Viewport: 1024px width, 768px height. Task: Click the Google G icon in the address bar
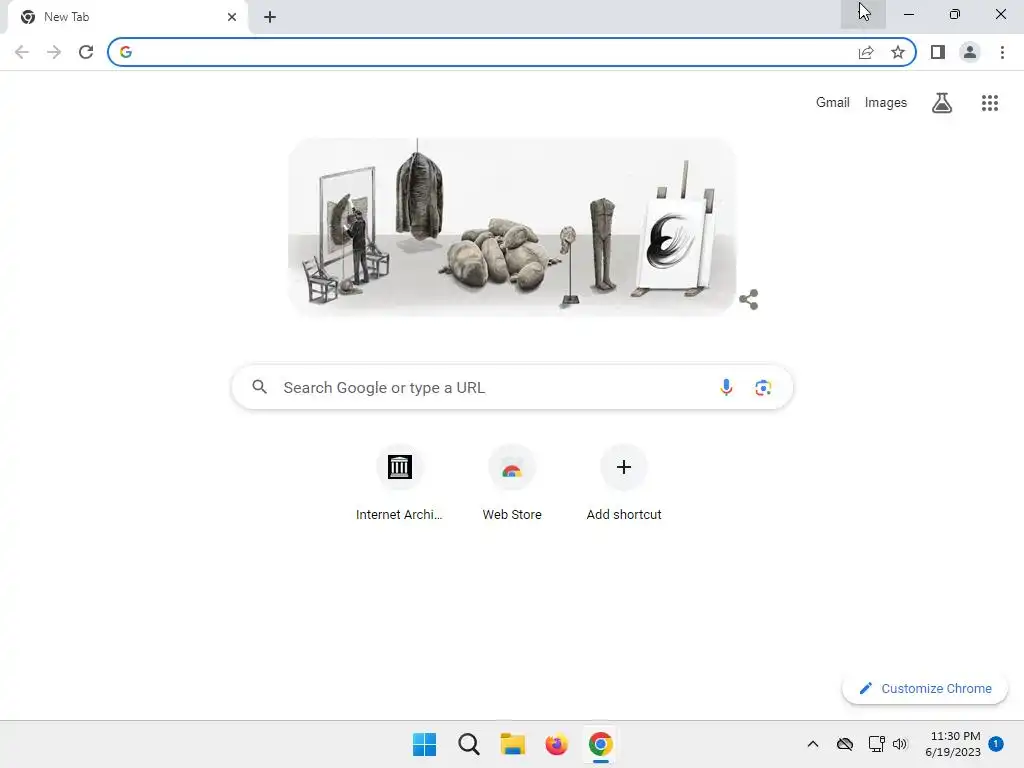[x=126, y=52]
